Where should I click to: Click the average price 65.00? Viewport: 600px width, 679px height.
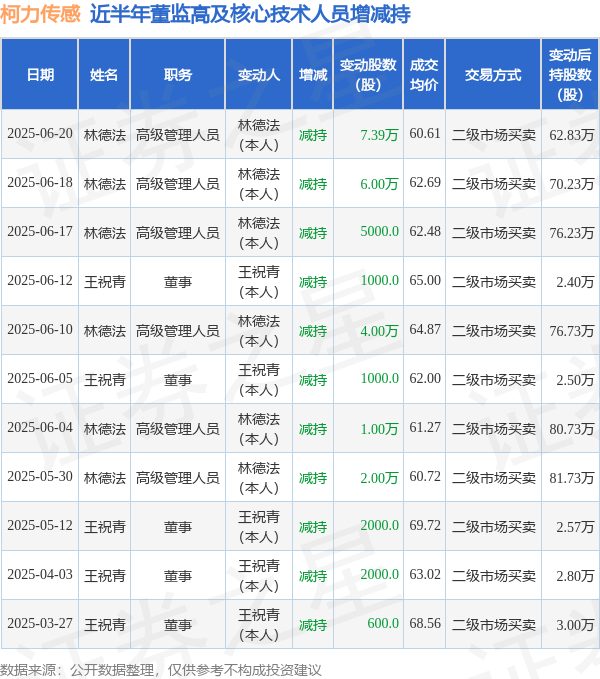425,280
